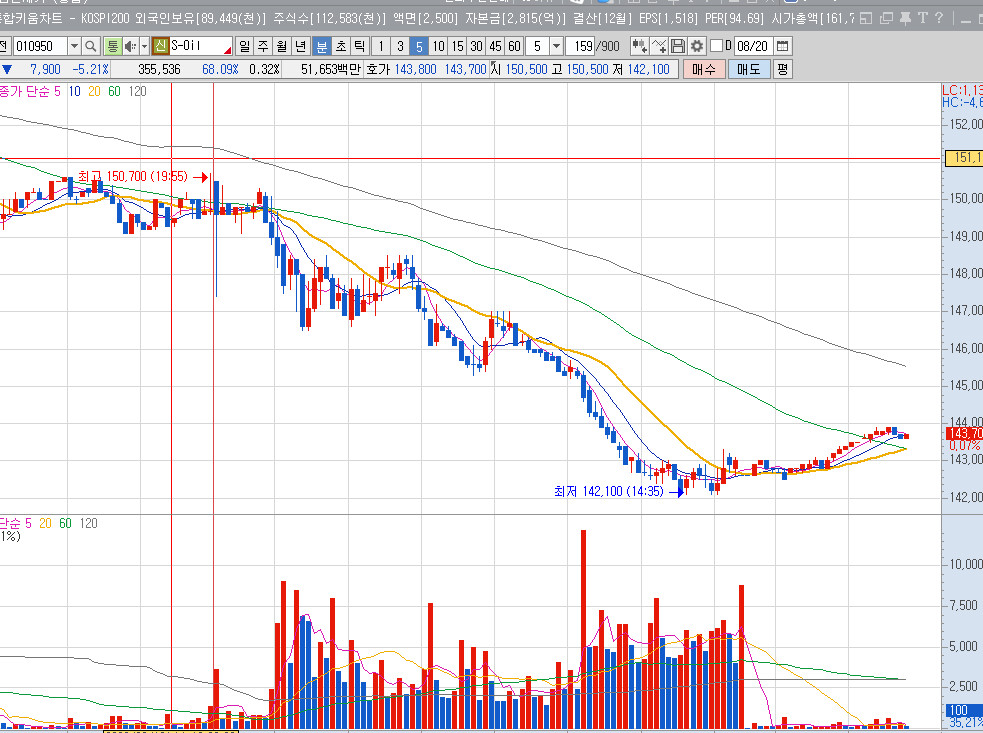Image resolution: width=983 pixels, height=733 pixels.
Task: Switch to daily chart (일)
Action: pos(244,46)
